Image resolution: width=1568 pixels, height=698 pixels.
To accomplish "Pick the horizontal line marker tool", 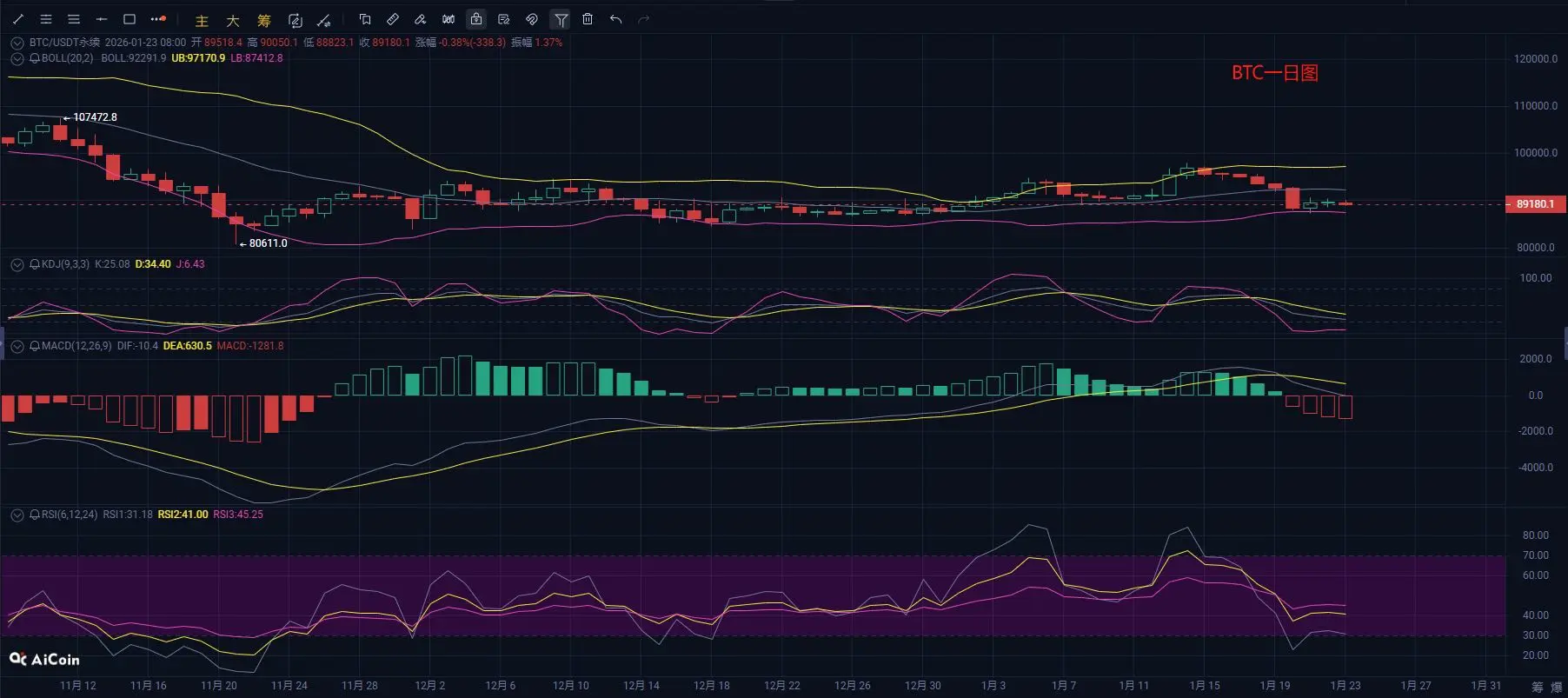I will [x=102, y=19].
